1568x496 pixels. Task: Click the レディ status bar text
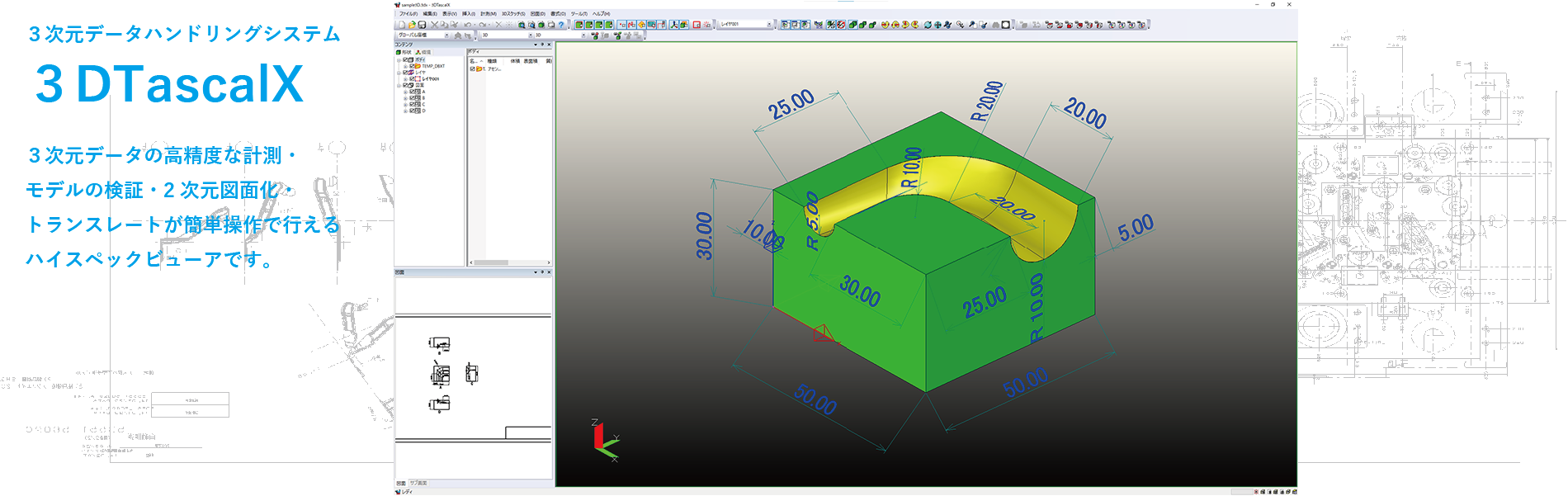[407, 492]
